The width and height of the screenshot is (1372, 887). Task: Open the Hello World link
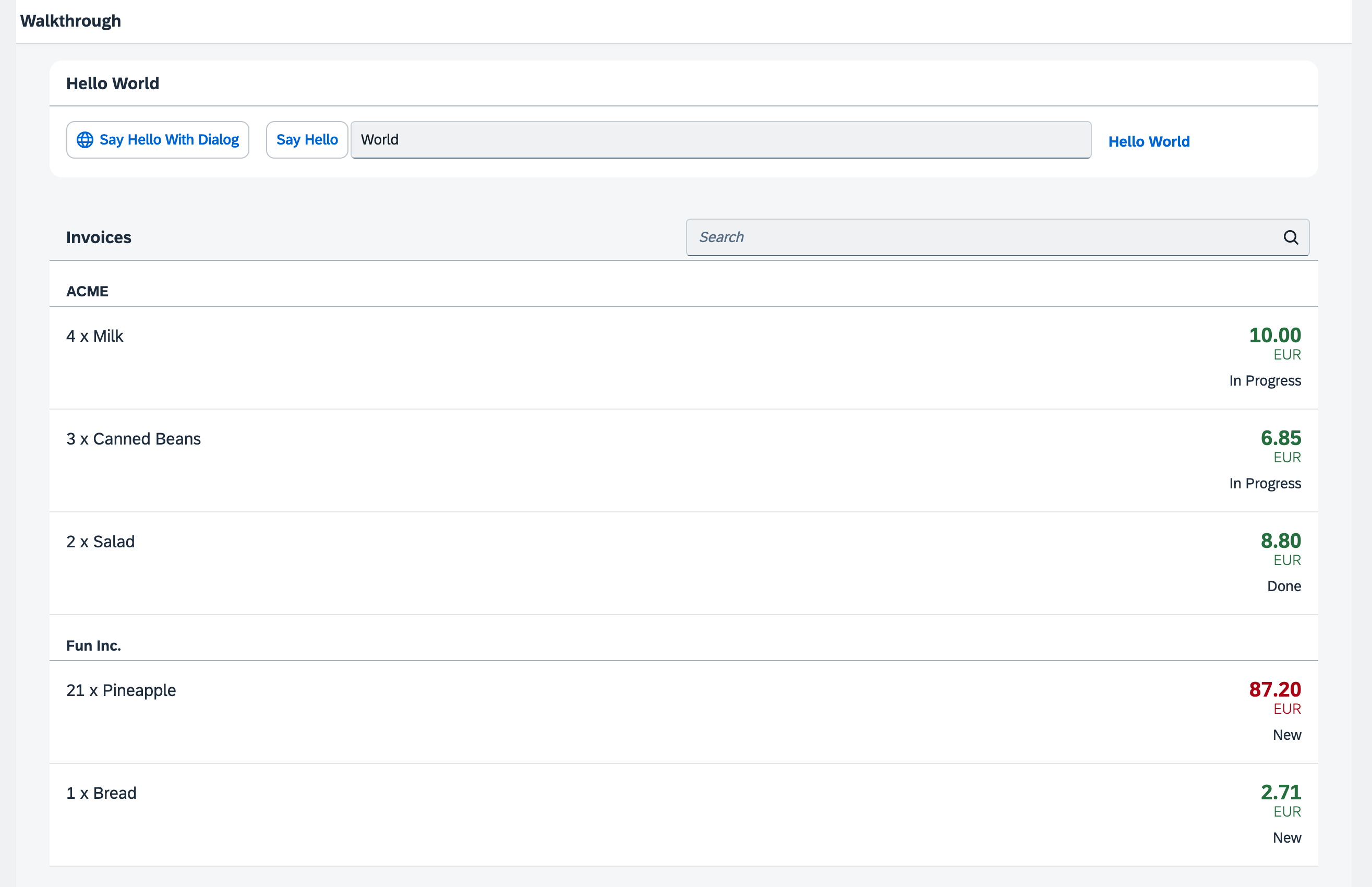click(1149, 141)
